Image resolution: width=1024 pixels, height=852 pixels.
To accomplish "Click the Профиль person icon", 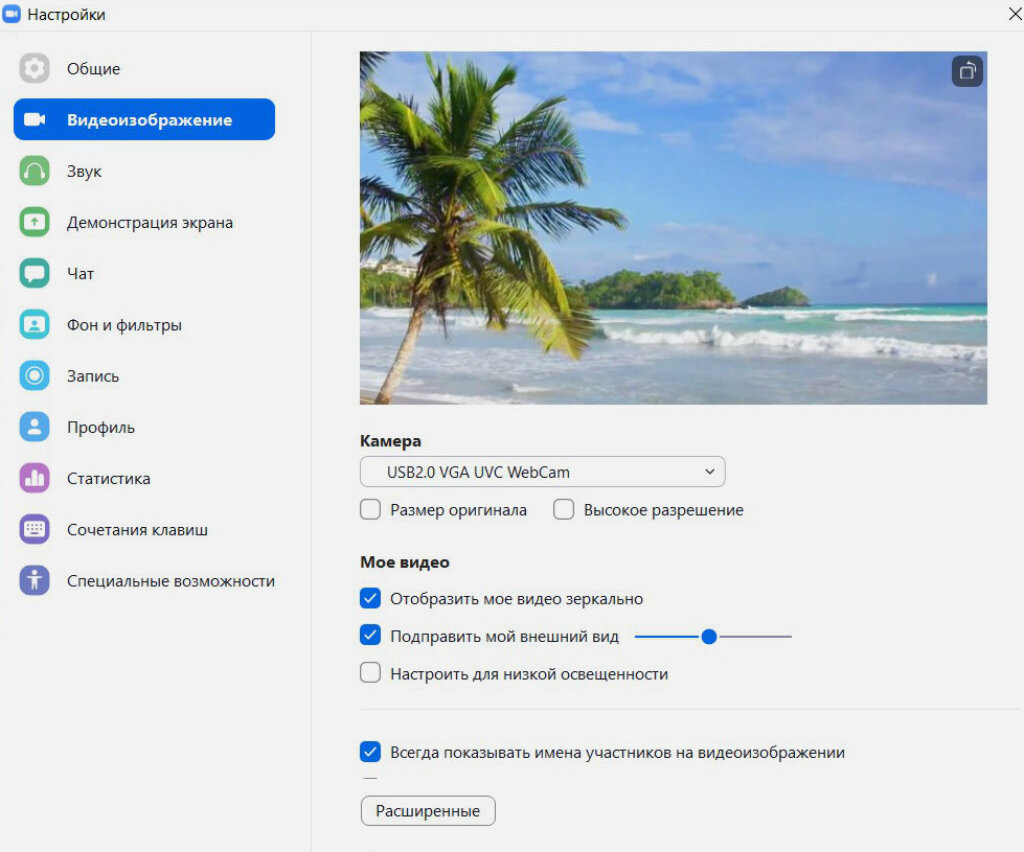I will point(34,427).
